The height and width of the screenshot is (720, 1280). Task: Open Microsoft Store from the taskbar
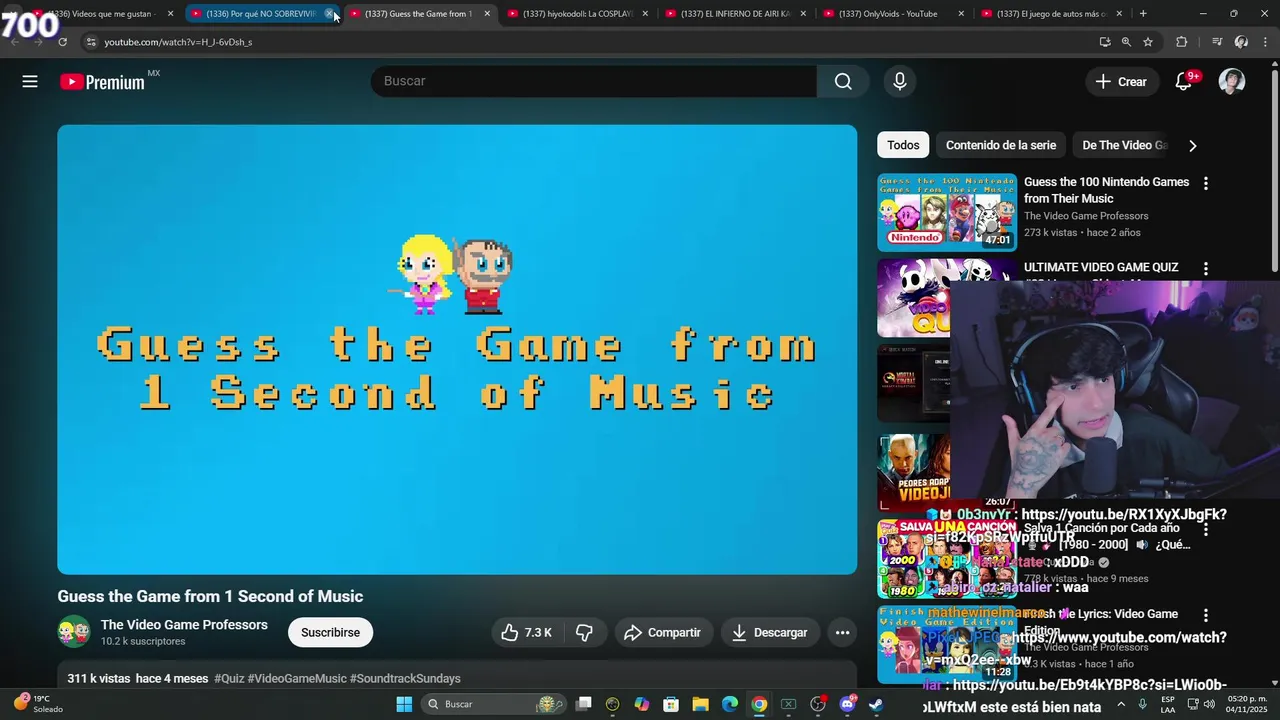coord(671,704)
